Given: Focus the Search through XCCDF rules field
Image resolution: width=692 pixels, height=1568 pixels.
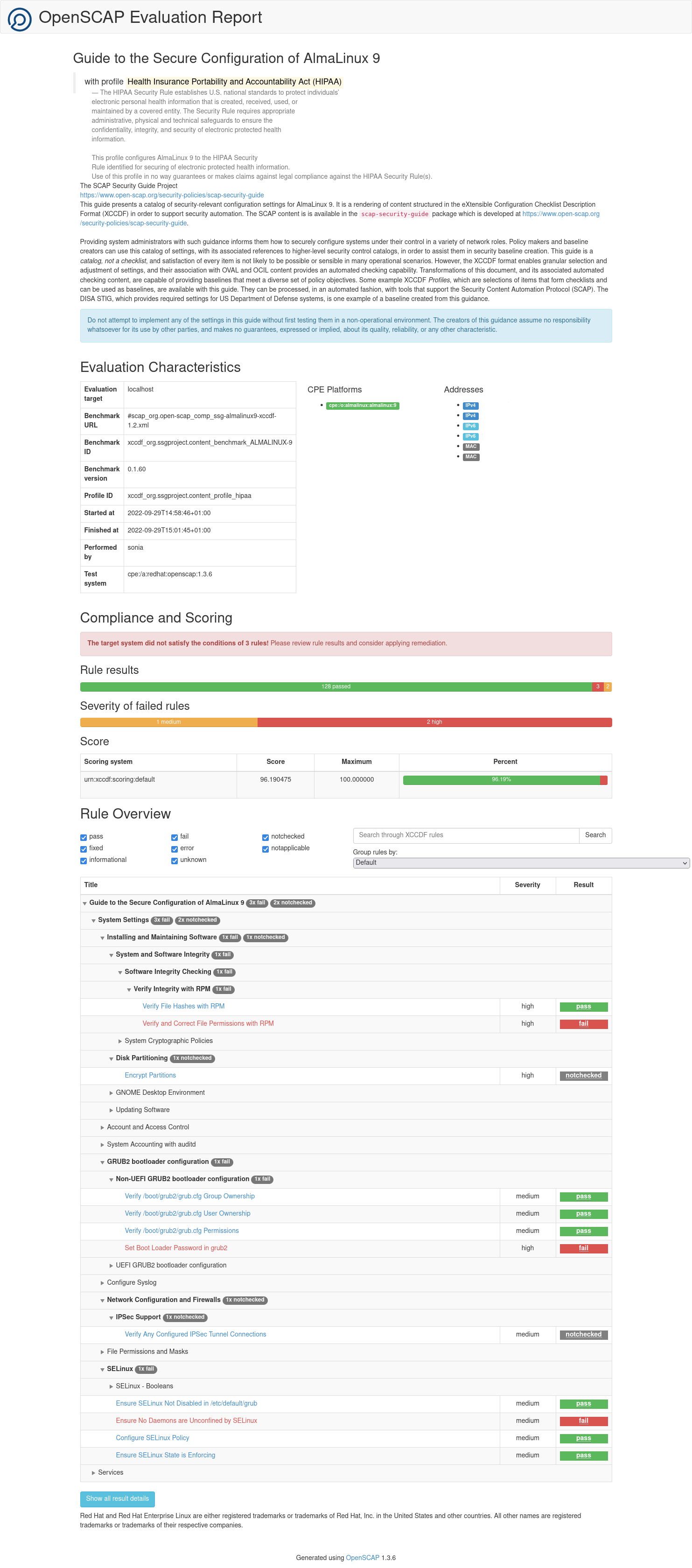Looking at the screenshot, I should (466, 835).
